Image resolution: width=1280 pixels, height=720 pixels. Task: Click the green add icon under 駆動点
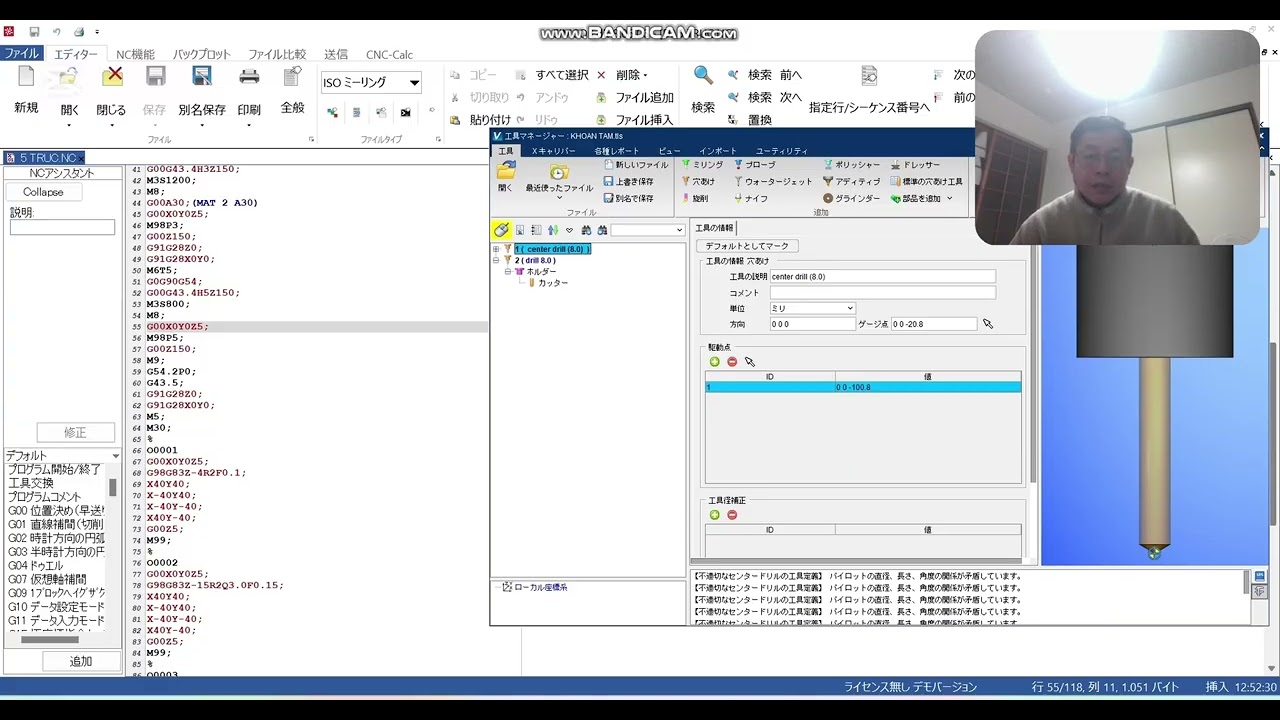coord(714,362)
